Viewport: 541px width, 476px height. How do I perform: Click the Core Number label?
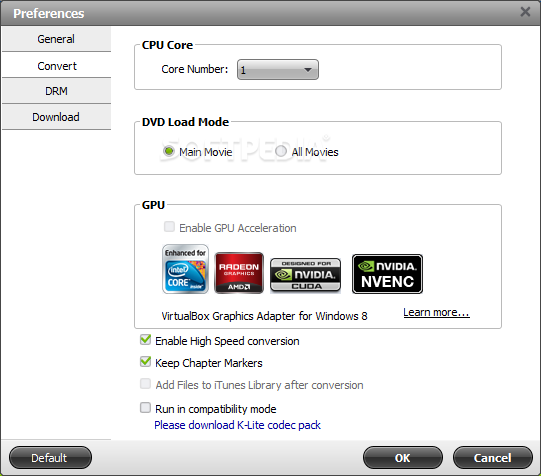point(195,69)
